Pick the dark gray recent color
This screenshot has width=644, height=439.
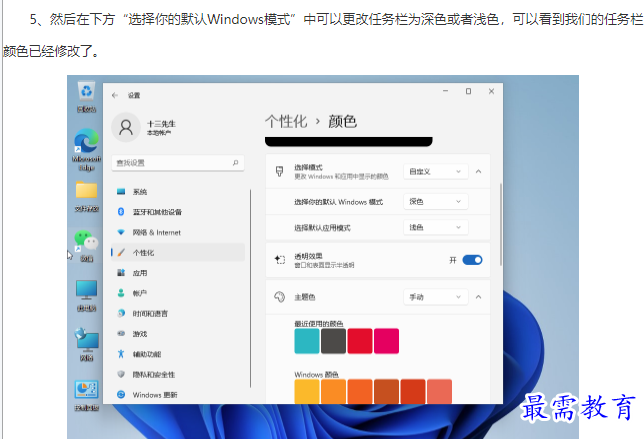click(x=333, y=341)
